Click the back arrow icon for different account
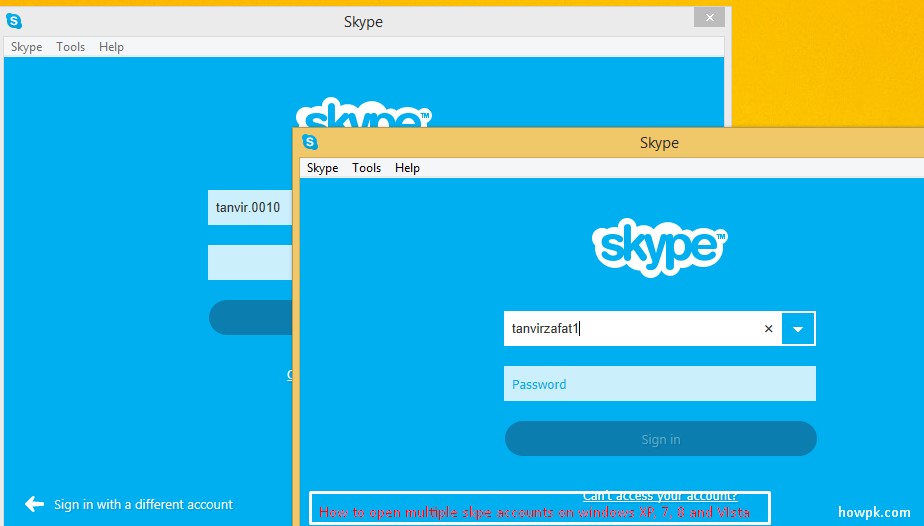924x526 pixels. click(x=34, y=504)
